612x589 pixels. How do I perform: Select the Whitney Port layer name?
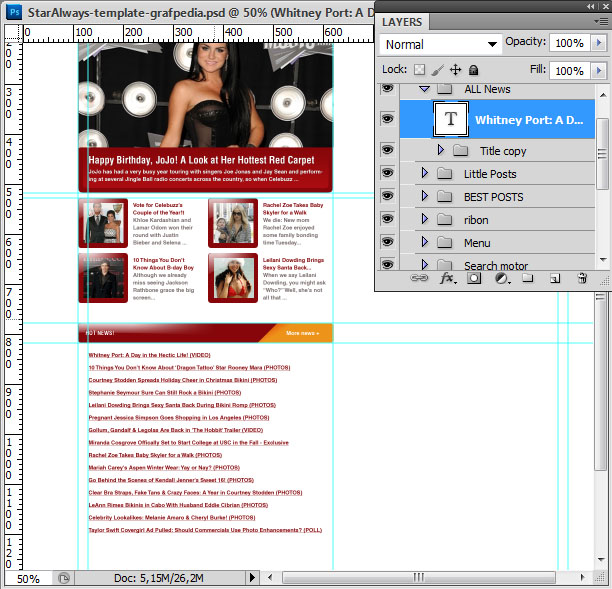coord(529,120)
